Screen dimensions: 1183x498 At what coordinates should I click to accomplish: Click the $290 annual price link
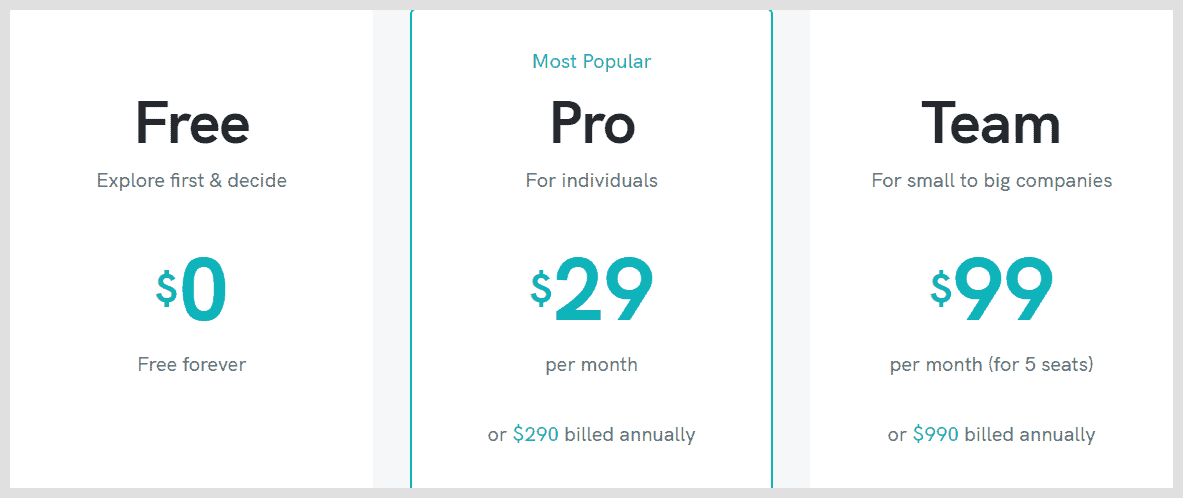(x=536, y=435)
